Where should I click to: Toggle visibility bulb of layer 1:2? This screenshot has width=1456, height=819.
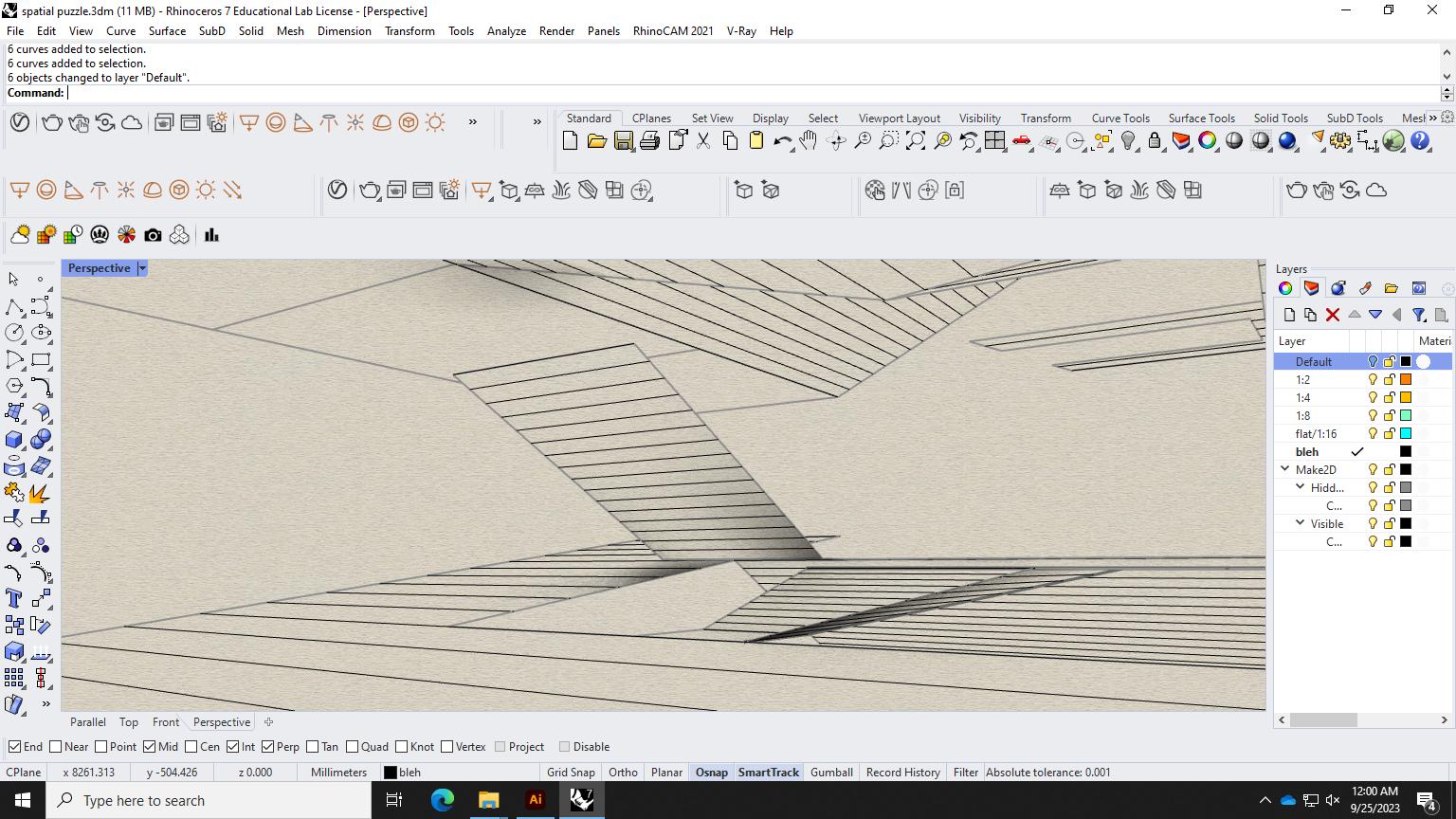click(1372, 379)
